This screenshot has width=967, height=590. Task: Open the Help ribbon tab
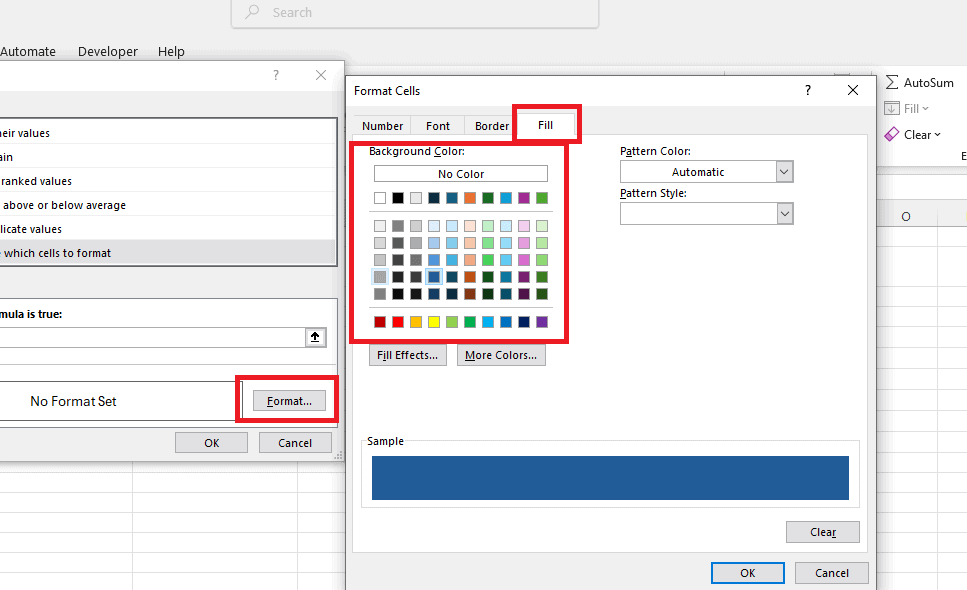tap(171, 52)
